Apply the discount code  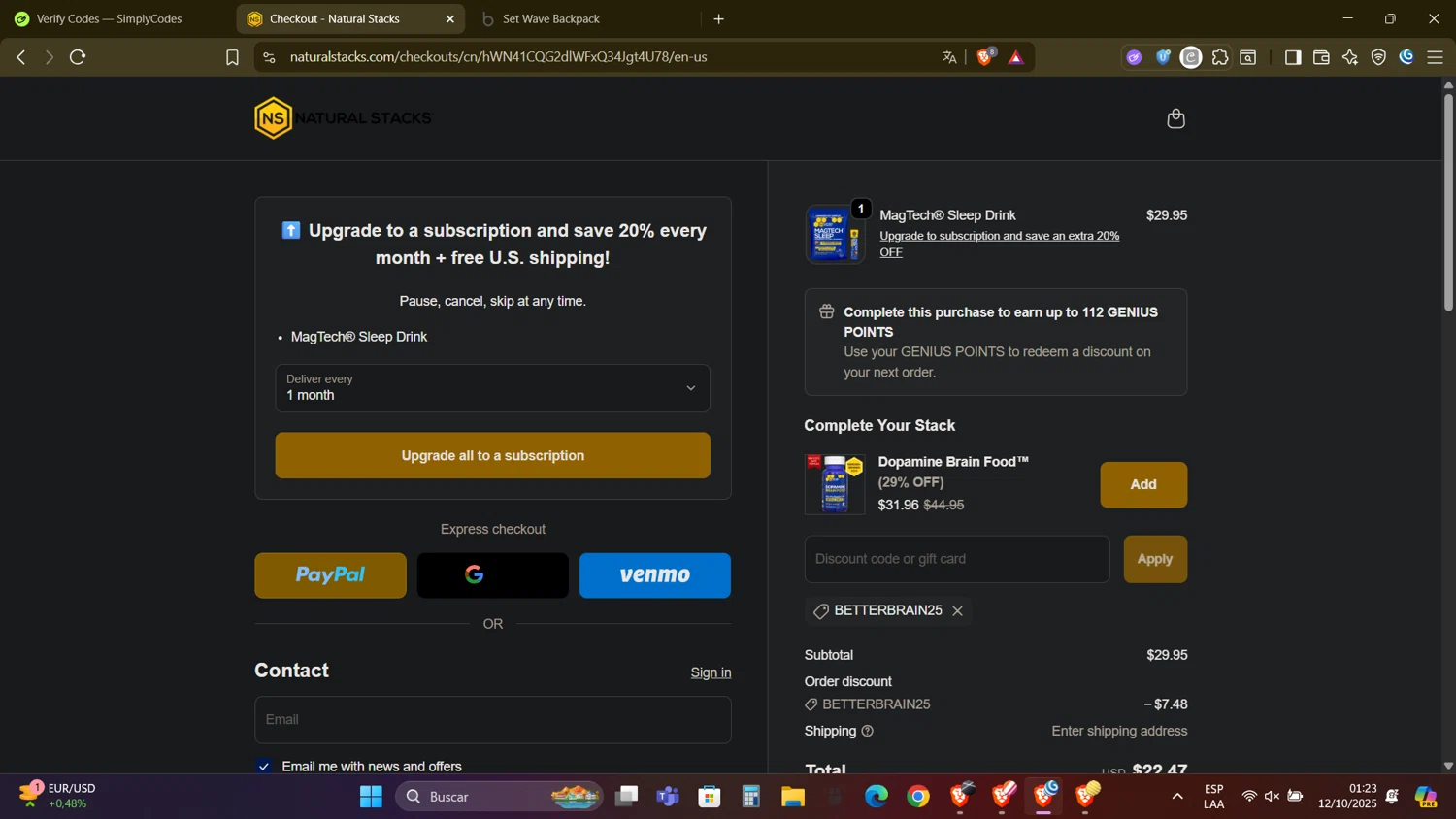tap(1155, 559)
